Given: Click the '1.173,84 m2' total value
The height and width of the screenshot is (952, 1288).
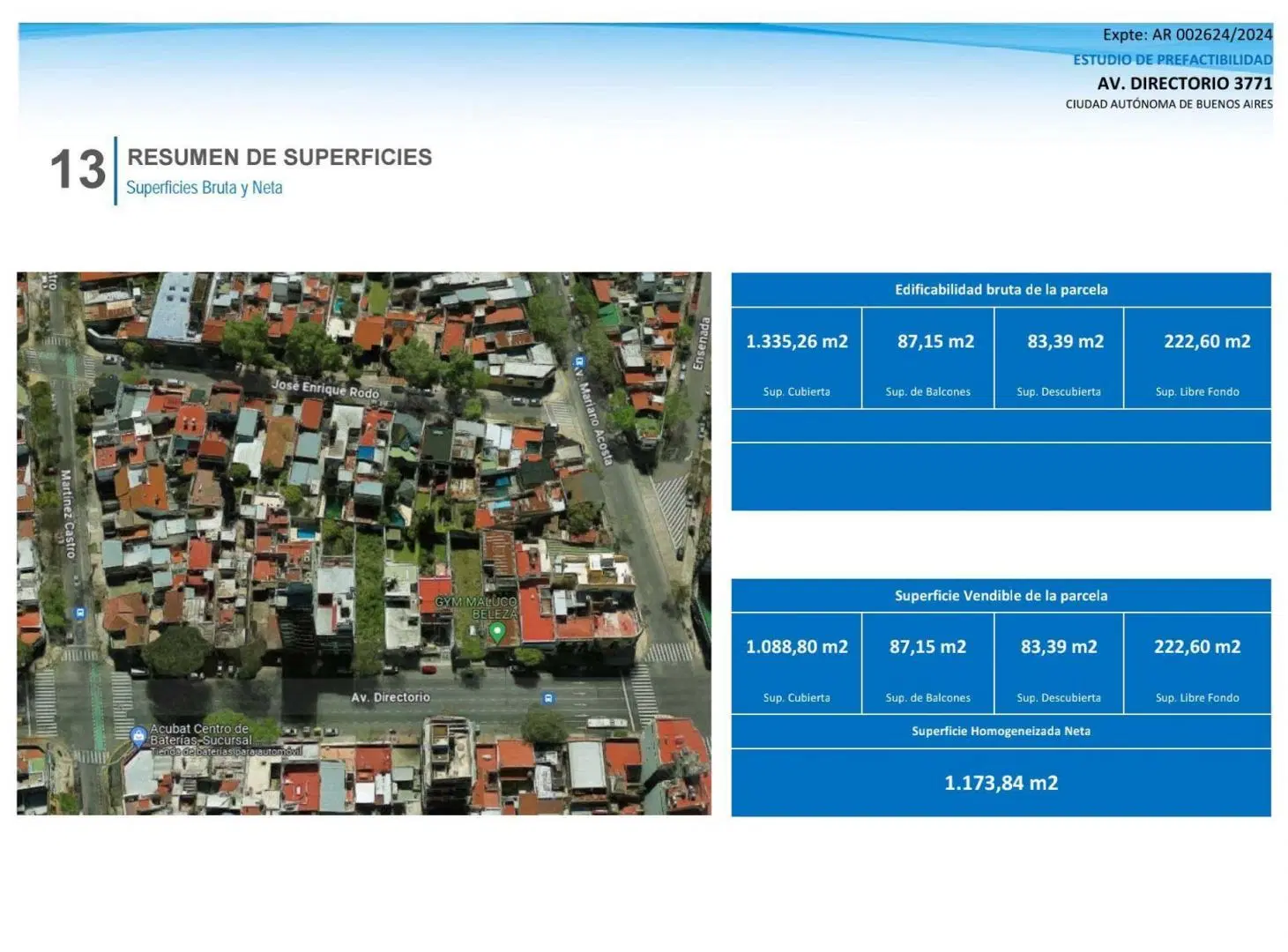Looking at the screenshot, I should click(1001, 783).
